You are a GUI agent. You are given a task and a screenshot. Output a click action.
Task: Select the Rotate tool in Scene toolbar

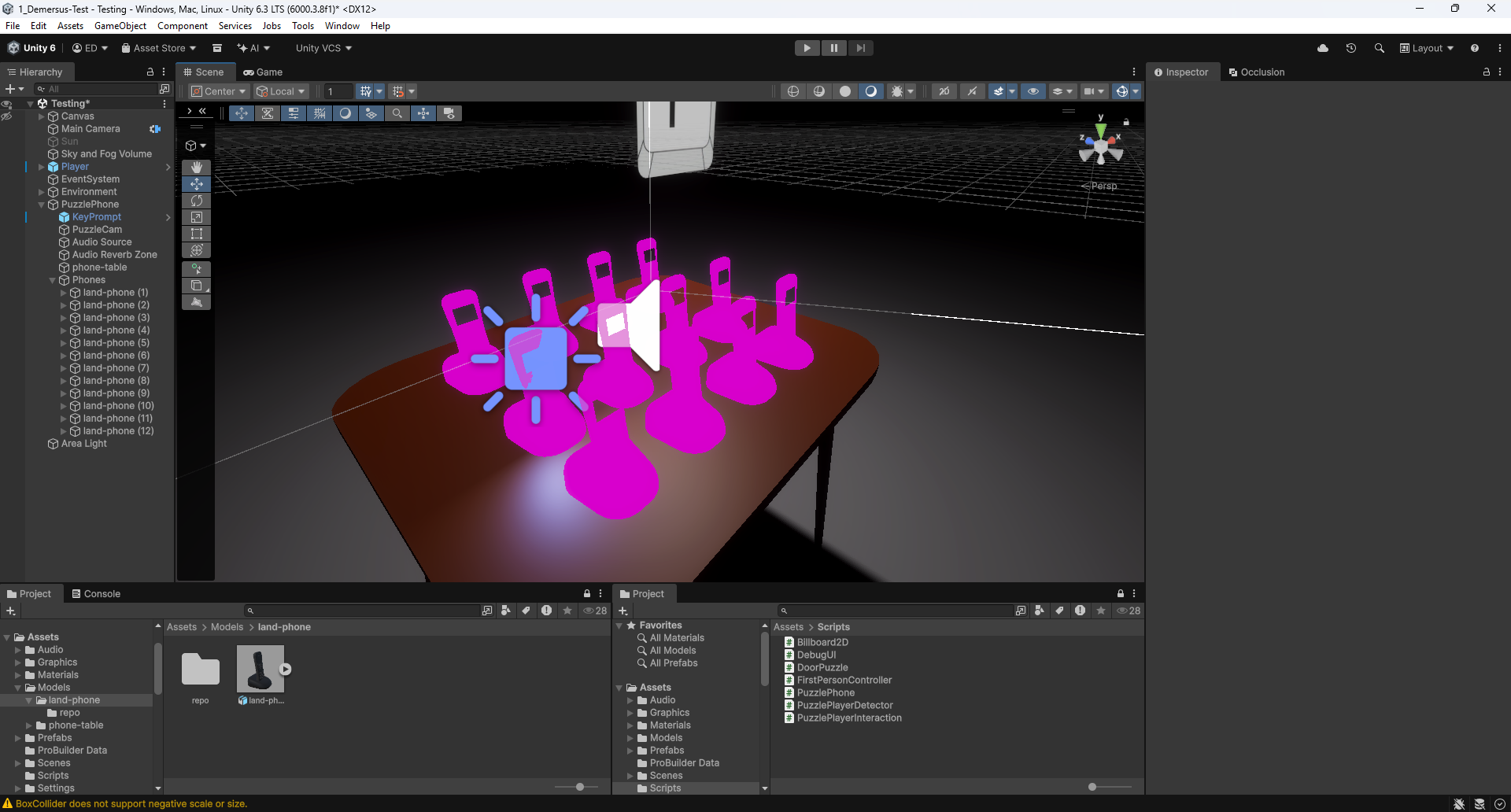click(196, 201)
